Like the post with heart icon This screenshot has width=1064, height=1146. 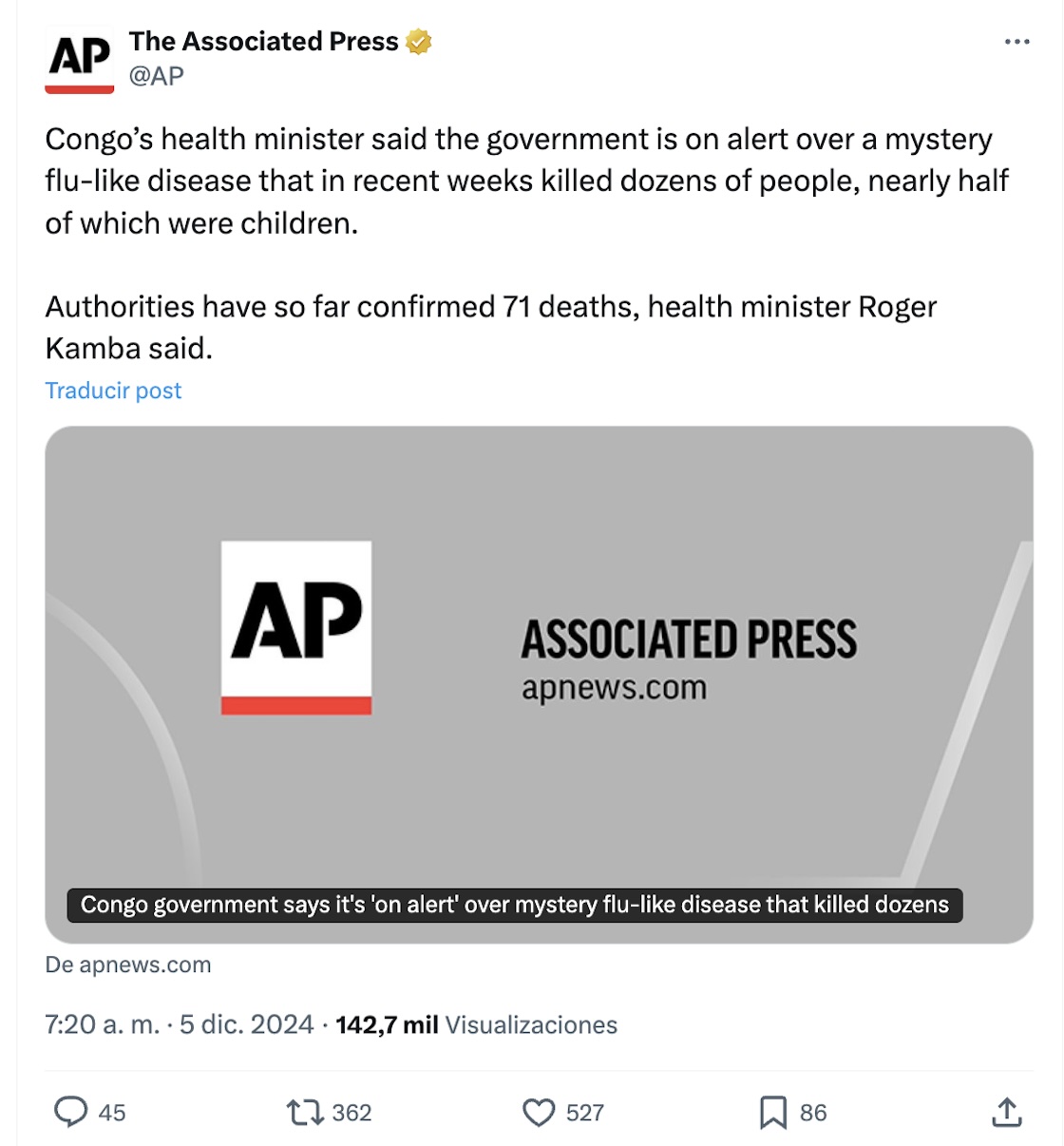(539, 1112)
